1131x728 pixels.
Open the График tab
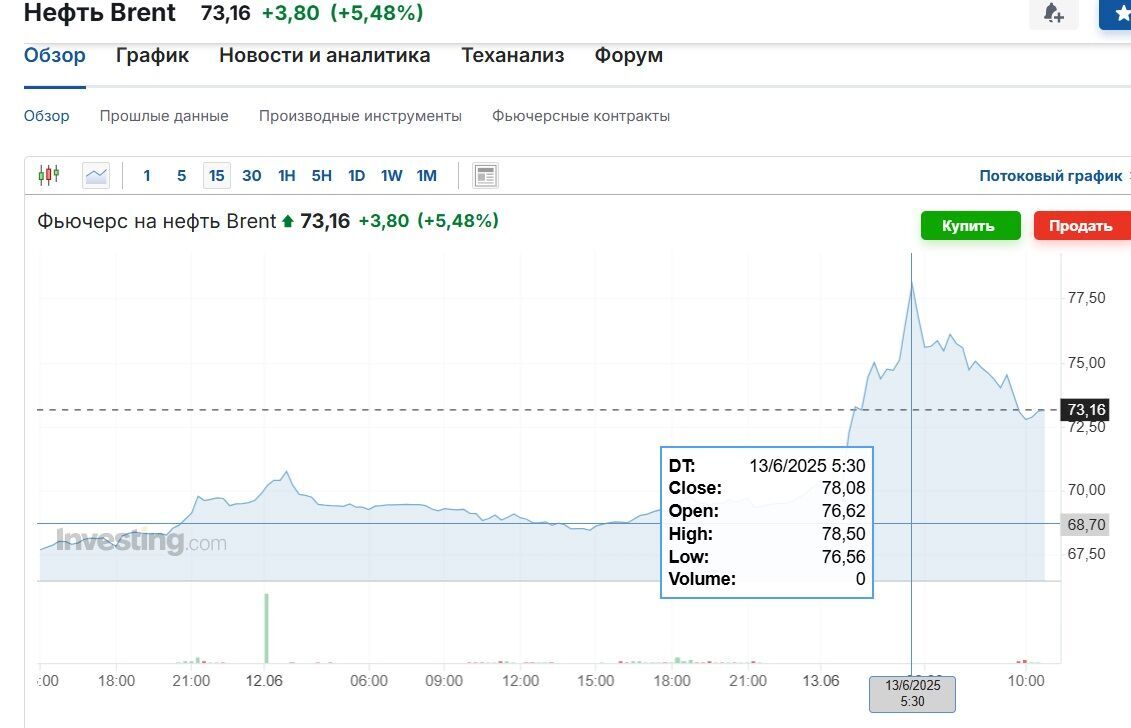click(x=152, y=56)
